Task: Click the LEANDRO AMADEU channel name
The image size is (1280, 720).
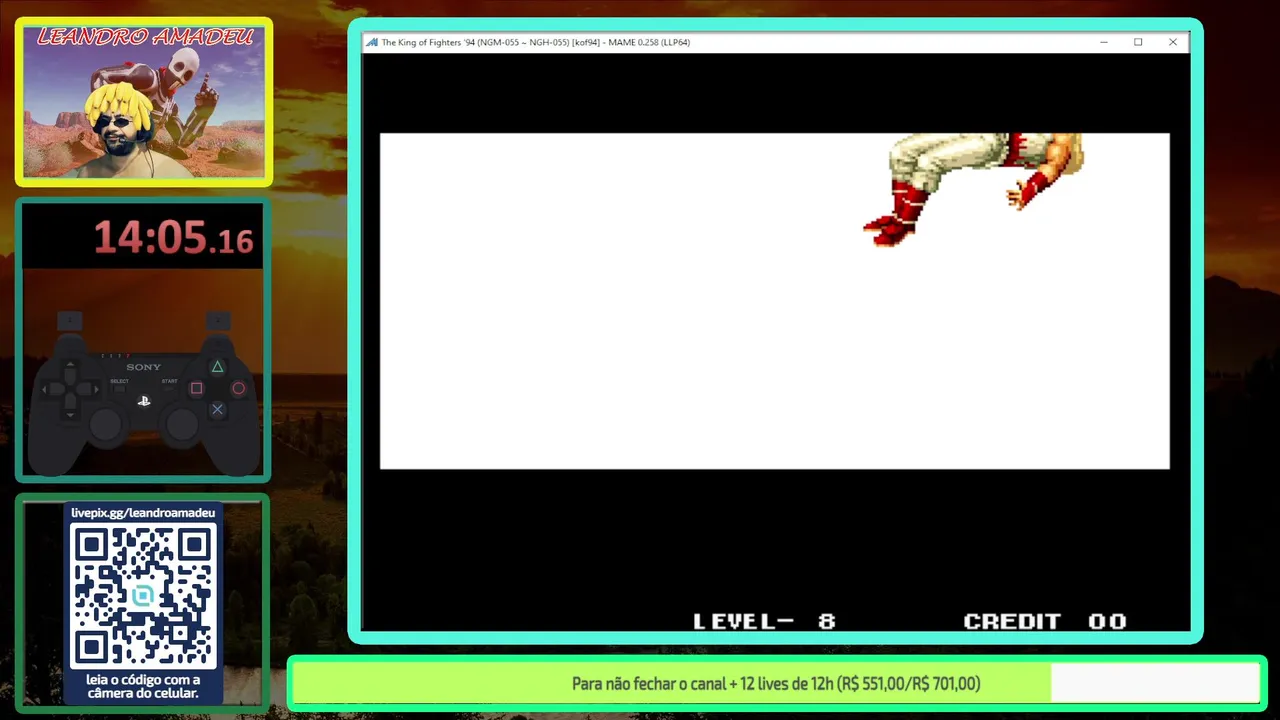Action: point(145,37)
